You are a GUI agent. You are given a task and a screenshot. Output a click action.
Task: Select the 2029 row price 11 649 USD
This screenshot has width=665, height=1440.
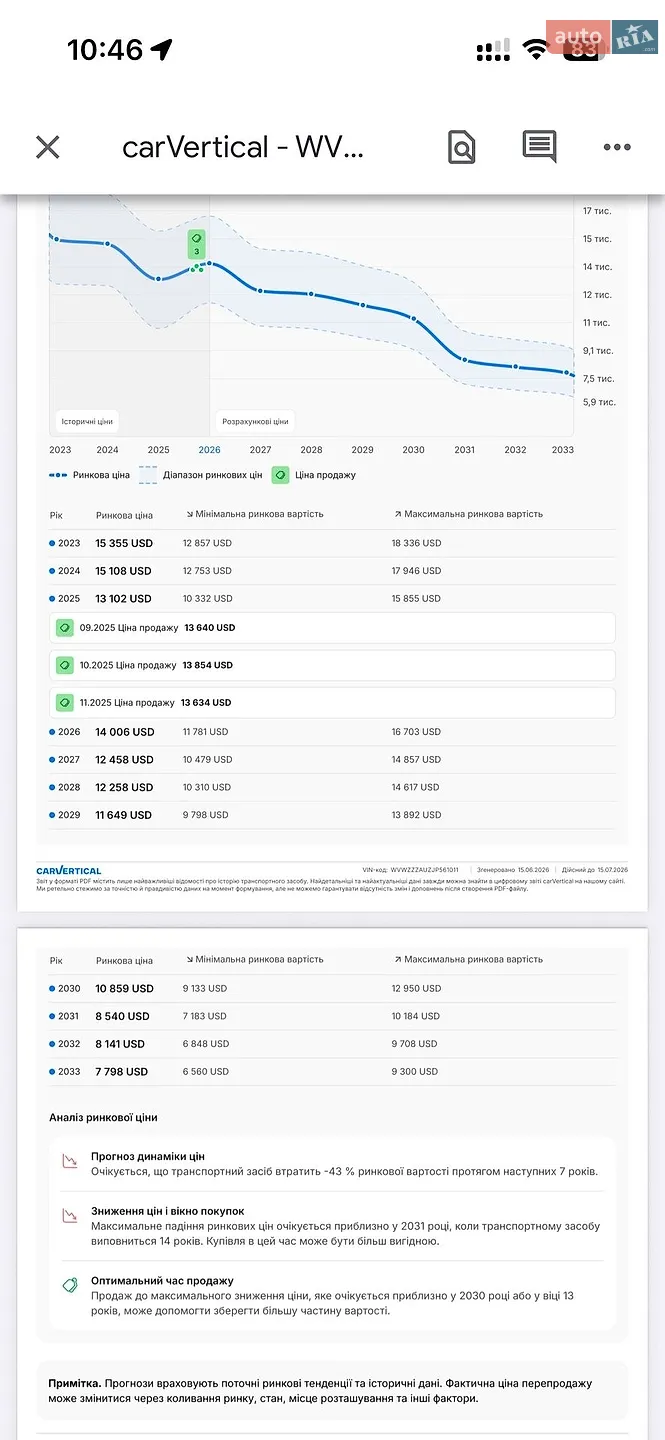[x=124, y=815]
